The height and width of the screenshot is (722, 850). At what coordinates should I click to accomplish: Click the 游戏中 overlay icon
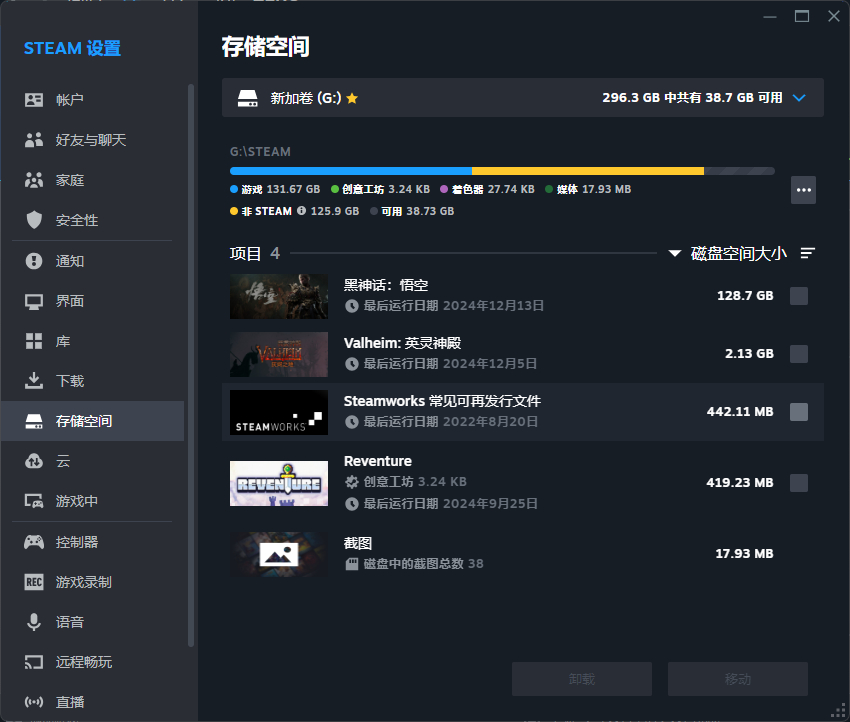pyautogui.click(x=34, y=501)
